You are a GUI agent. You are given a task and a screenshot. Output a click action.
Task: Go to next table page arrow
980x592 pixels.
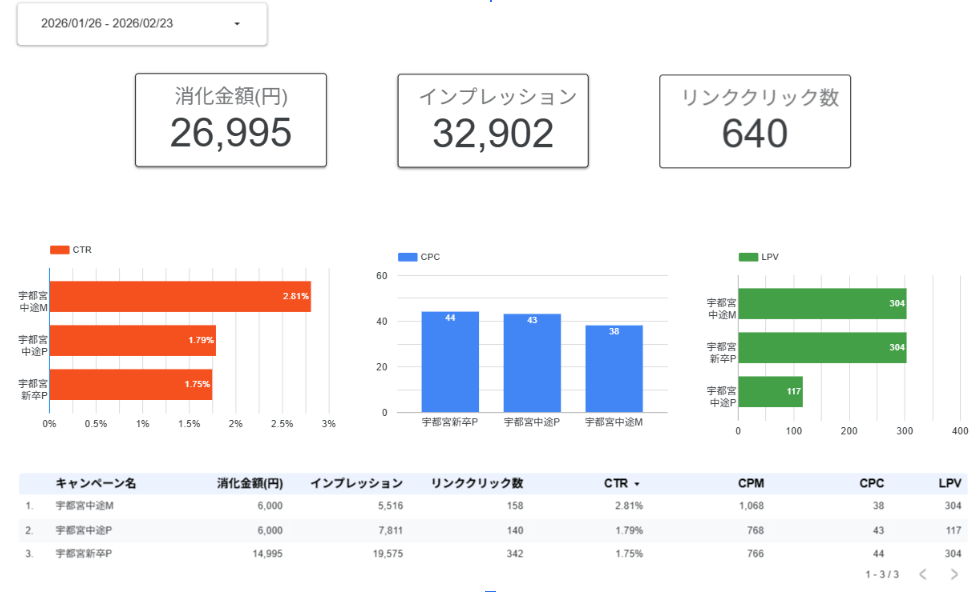coord(953,574)
